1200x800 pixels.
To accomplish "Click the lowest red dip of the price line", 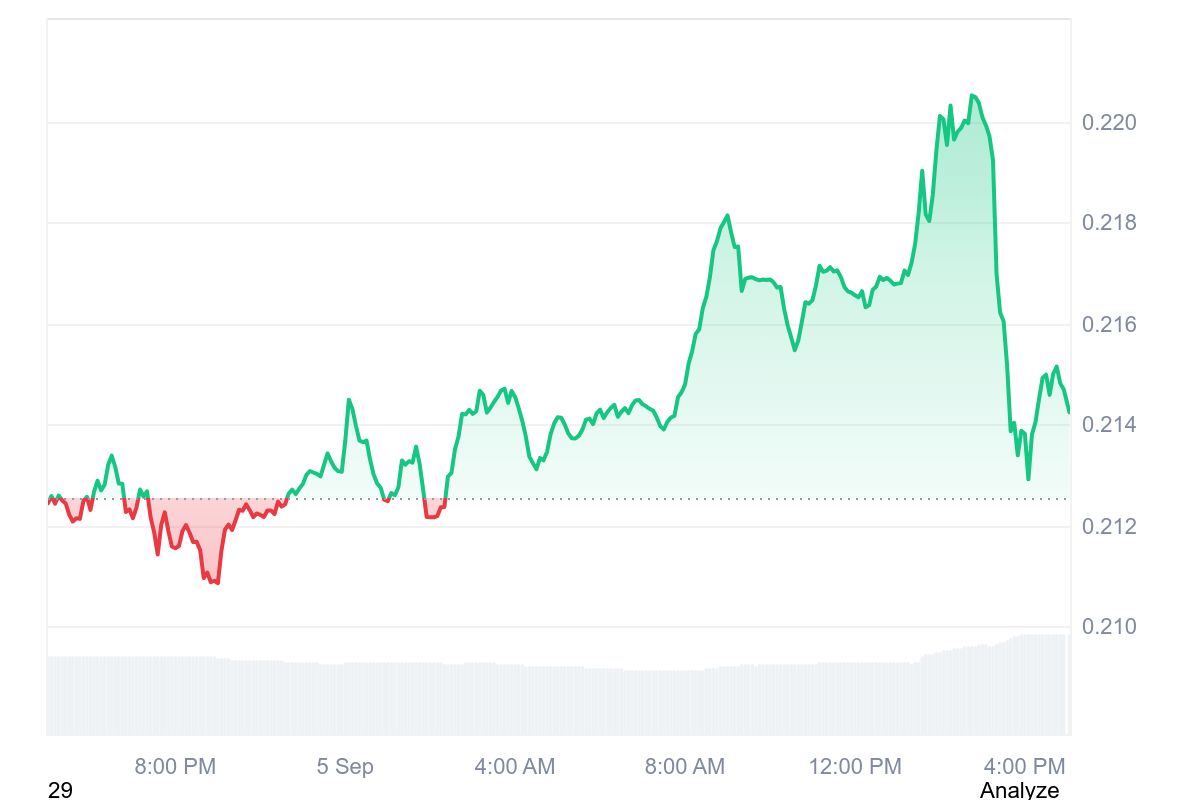I will click(216, 582).
